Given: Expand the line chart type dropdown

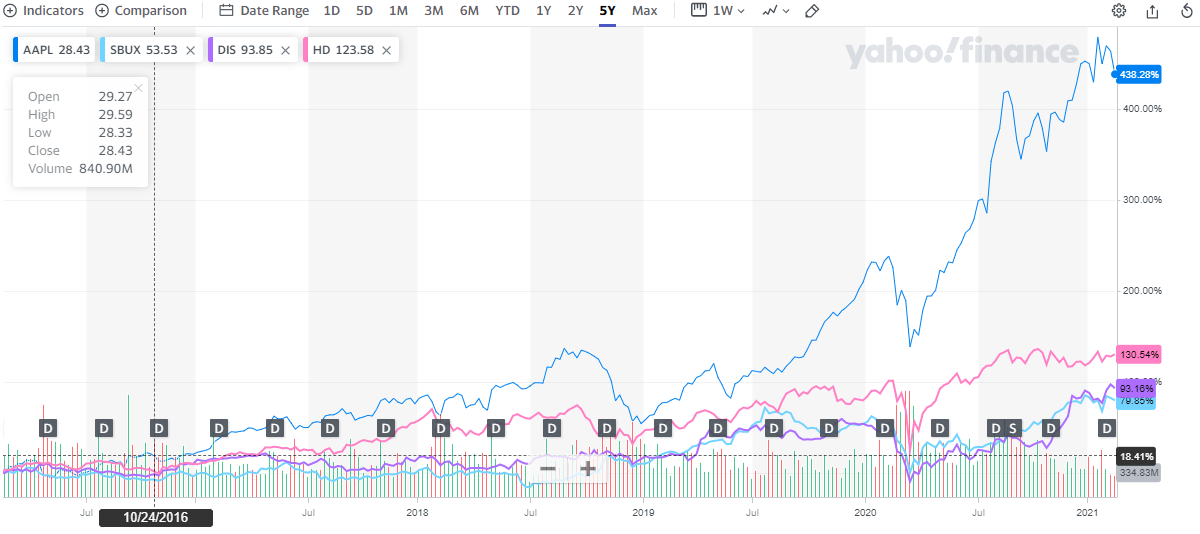Looking at the screenshot, I should 775,11.
